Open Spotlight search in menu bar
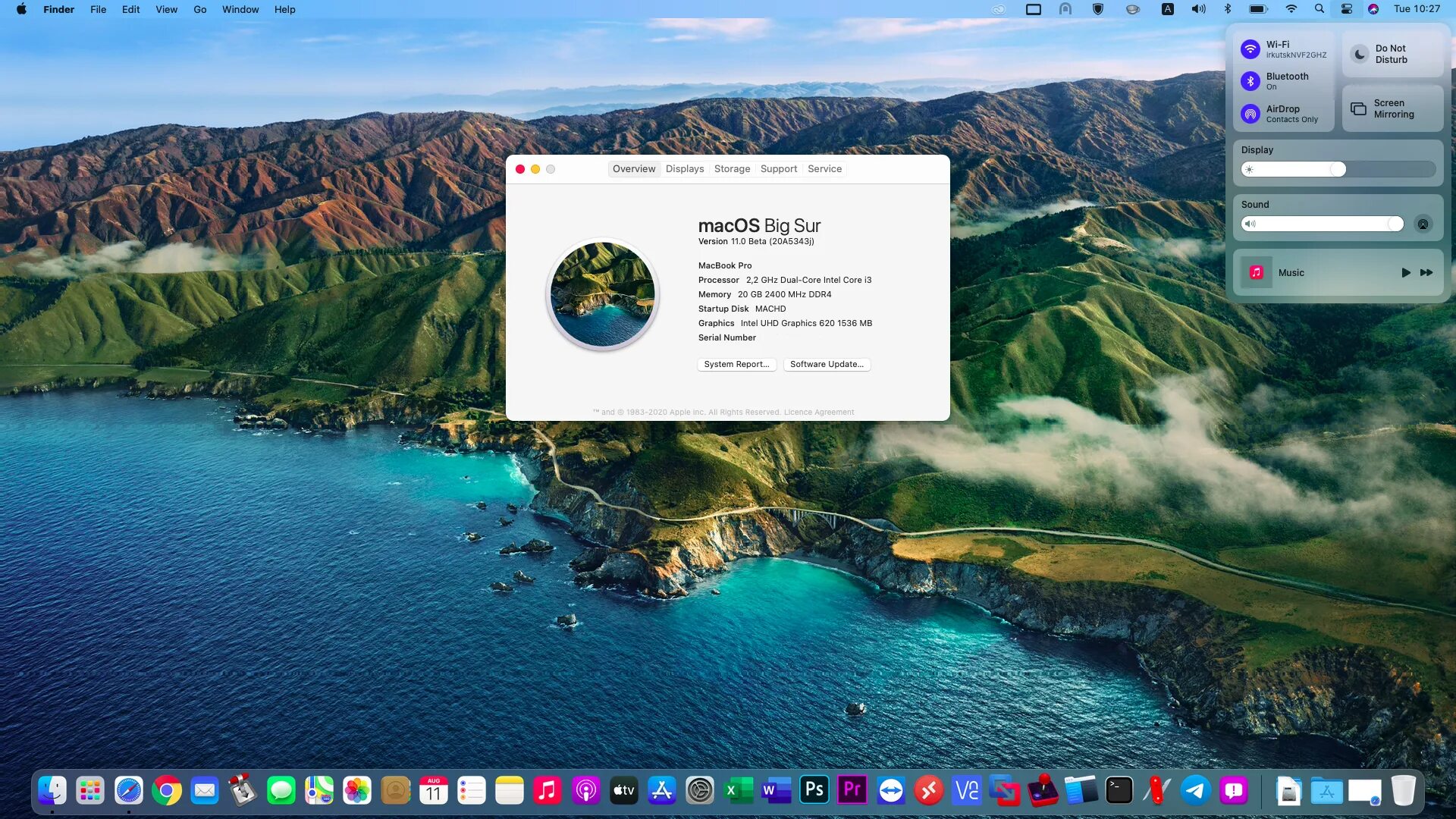1456x819 pixels. [x=1319, y=9]
